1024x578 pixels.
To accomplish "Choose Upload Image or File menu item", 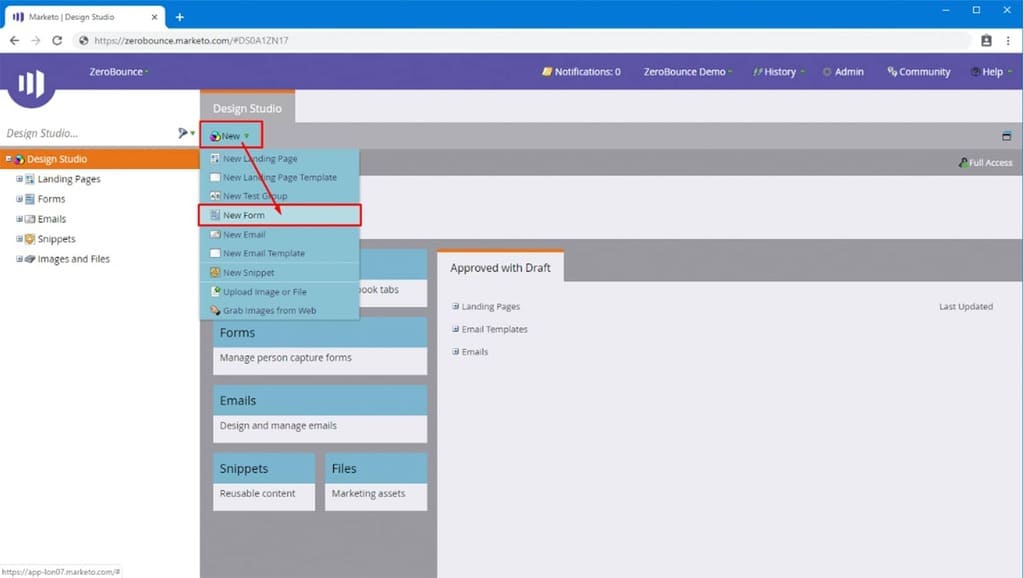I will point(280,292).
